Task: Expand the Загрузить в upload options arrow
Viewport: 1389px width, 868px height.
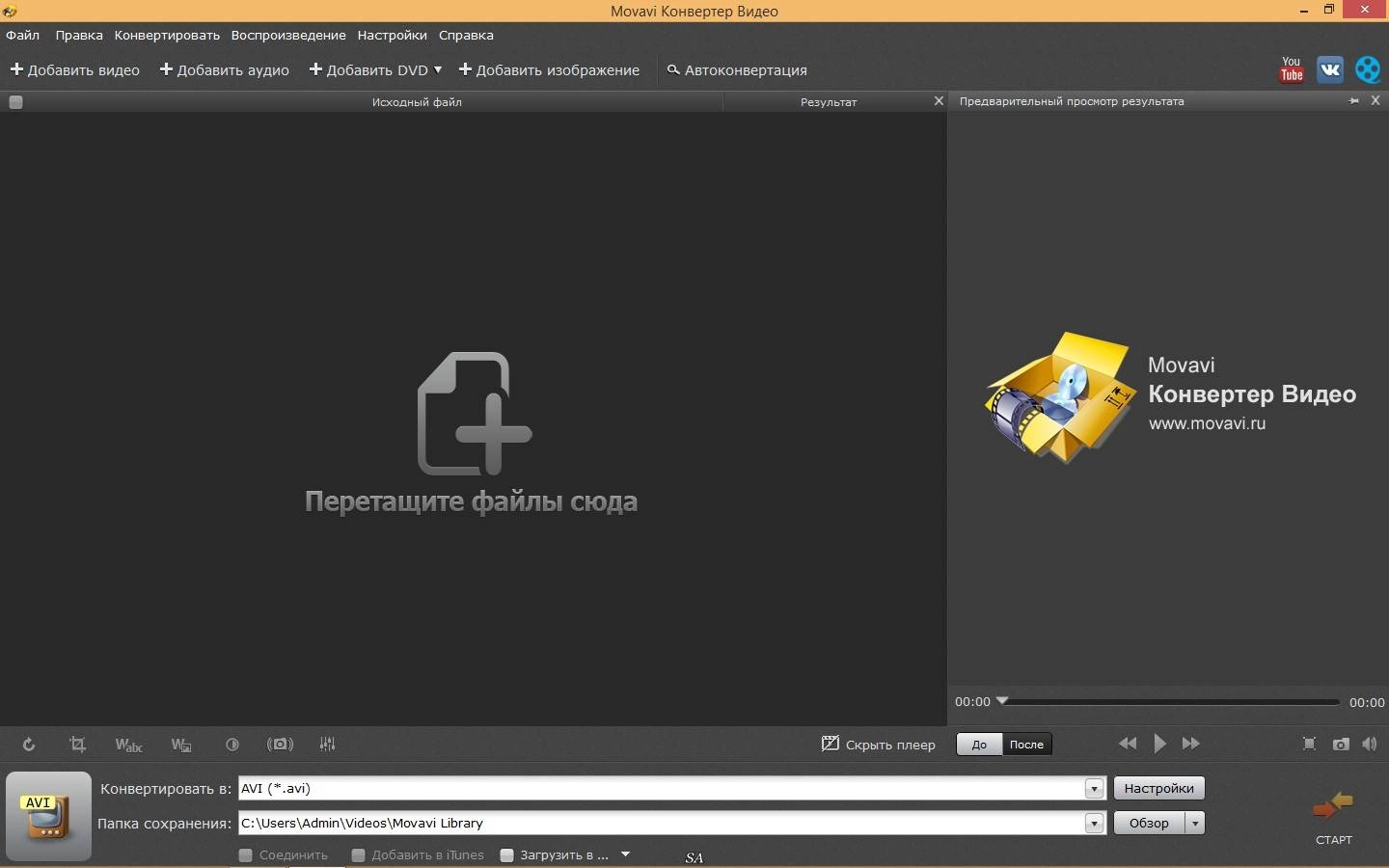Action: click(x=625, y=854)
